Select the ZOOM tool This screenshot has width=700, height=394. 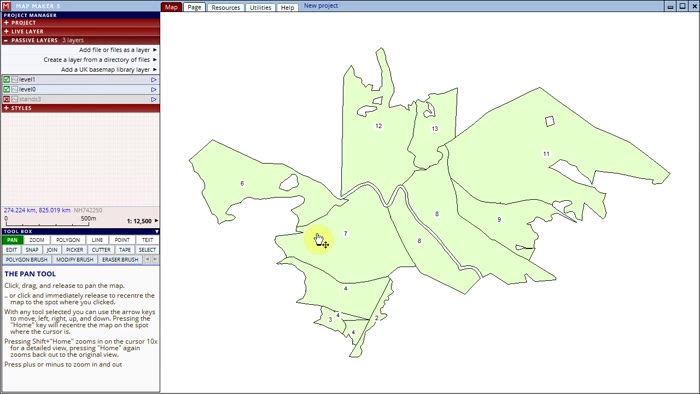pos(37,240)
